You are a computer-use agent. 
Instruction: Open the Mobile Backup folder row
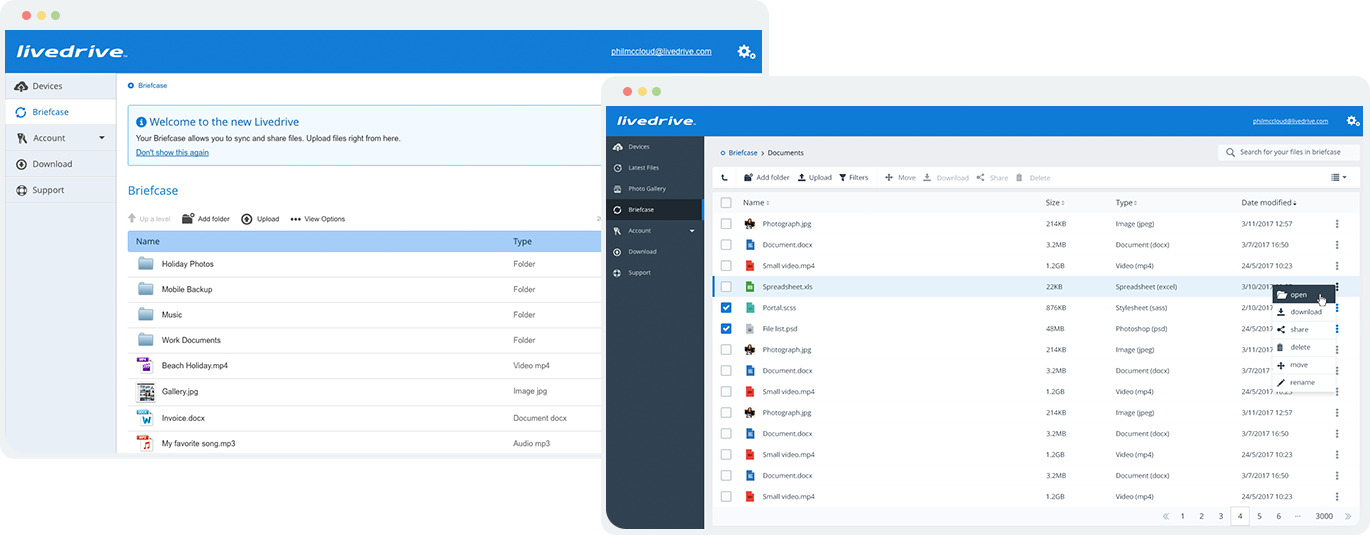[x=365, y=289]
